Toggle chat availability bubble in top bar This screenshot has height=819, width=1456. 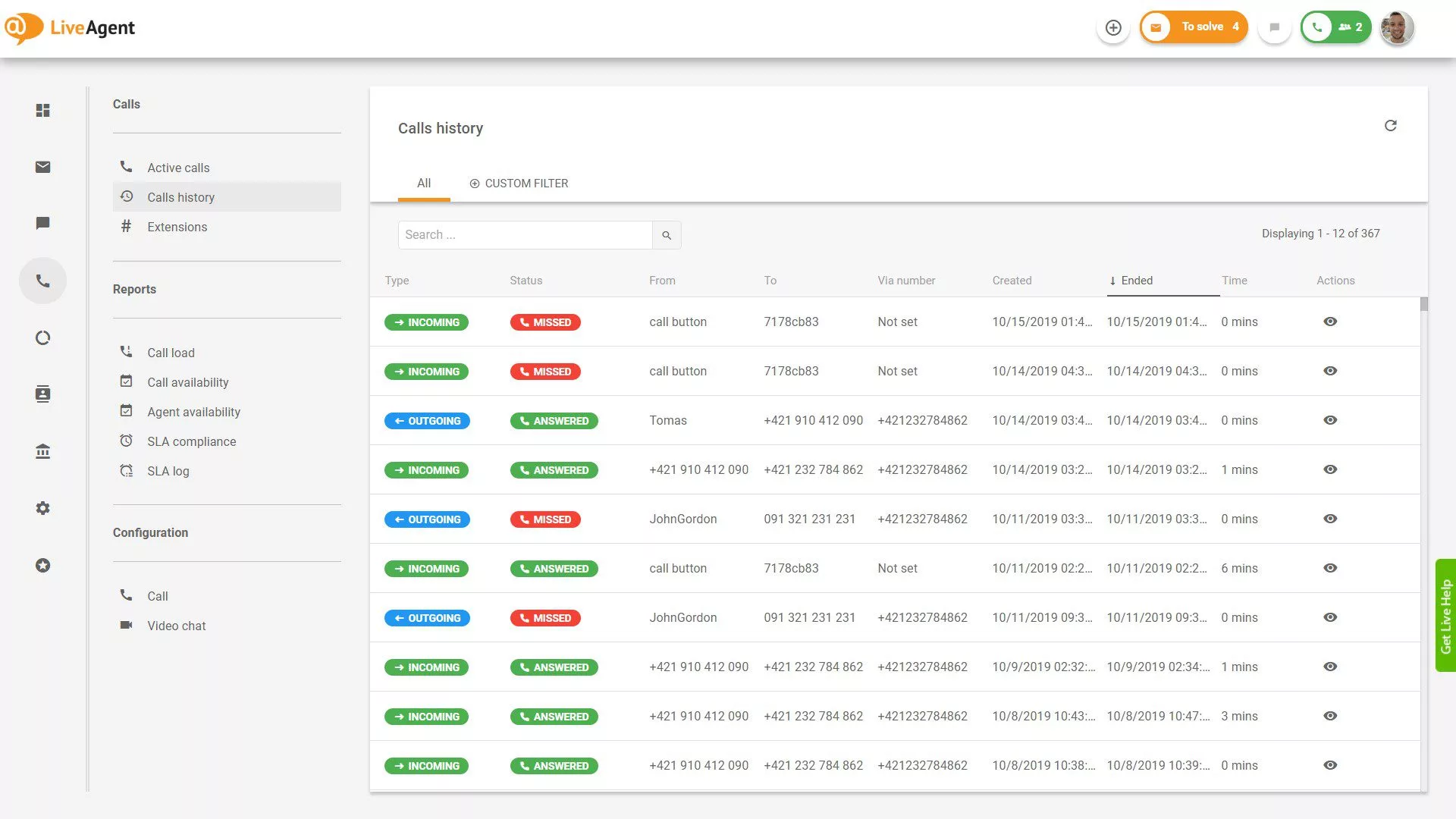click(x=1274, y=27)
